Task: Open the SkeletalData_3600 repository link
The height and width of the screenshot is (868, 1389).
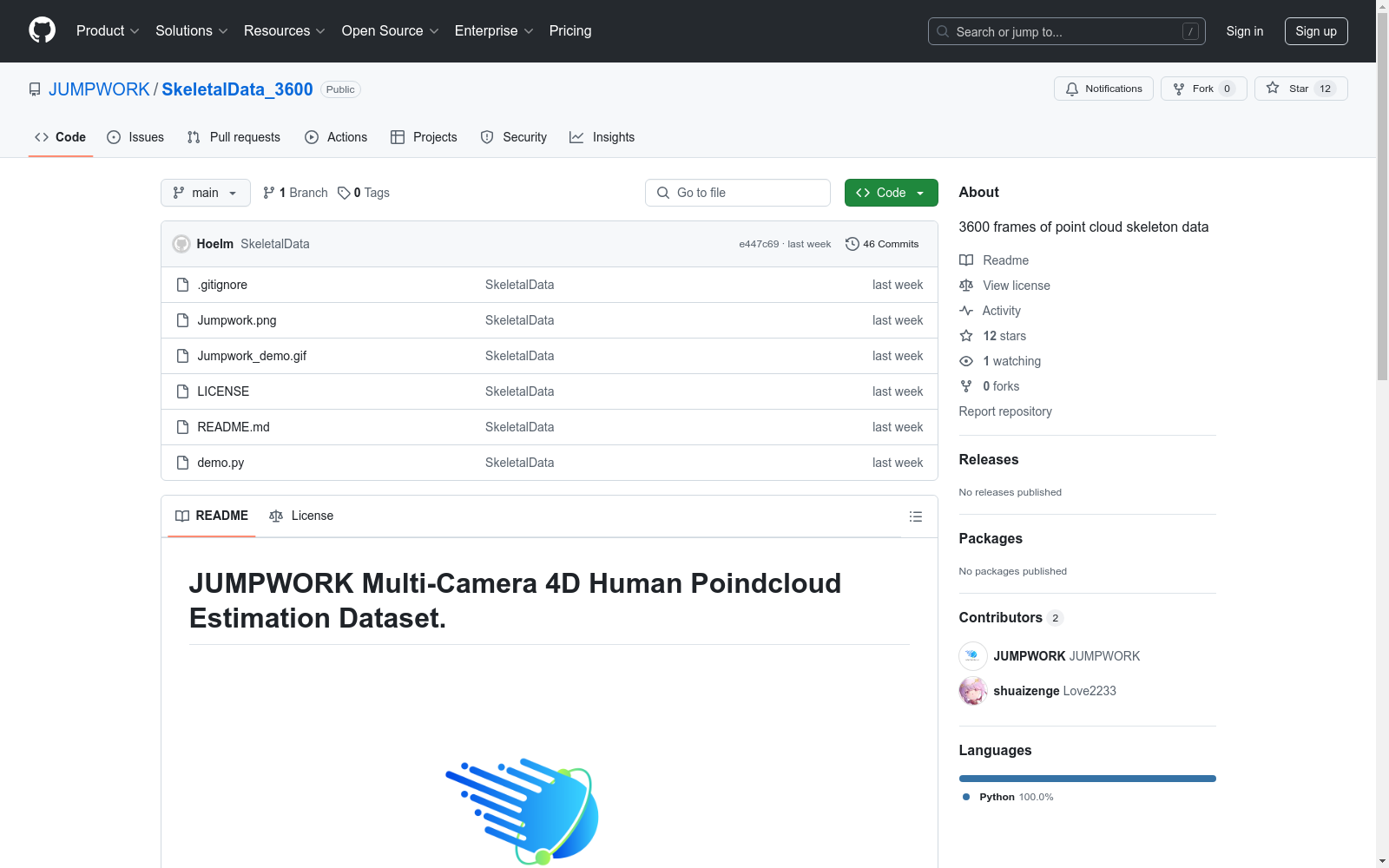Action: [x=237, y=89]
